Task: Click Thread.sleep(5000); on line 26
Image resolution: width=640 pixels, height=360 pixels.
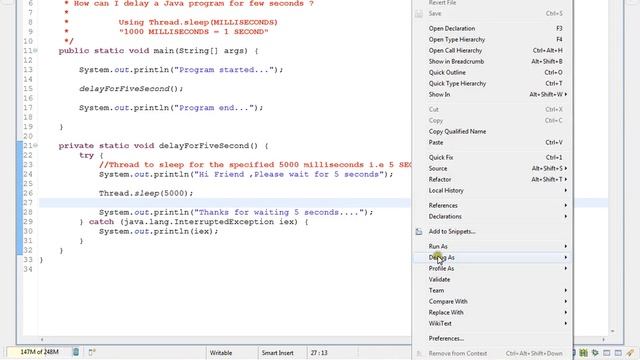Action: [x=146, y=193]
